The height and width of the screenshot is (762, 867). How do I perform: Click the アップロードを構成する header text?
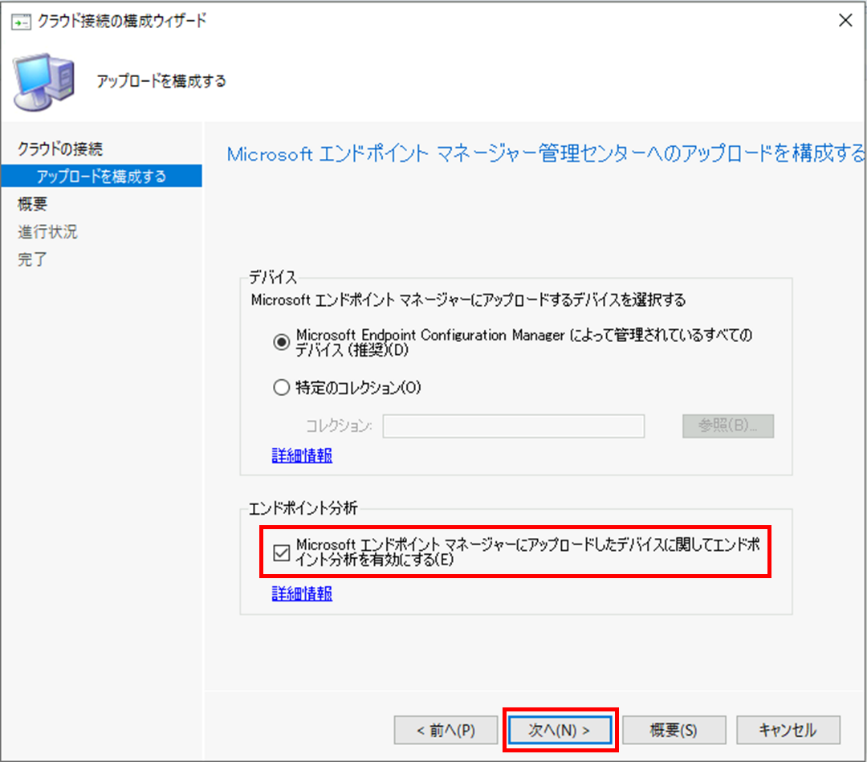point(161,81)
